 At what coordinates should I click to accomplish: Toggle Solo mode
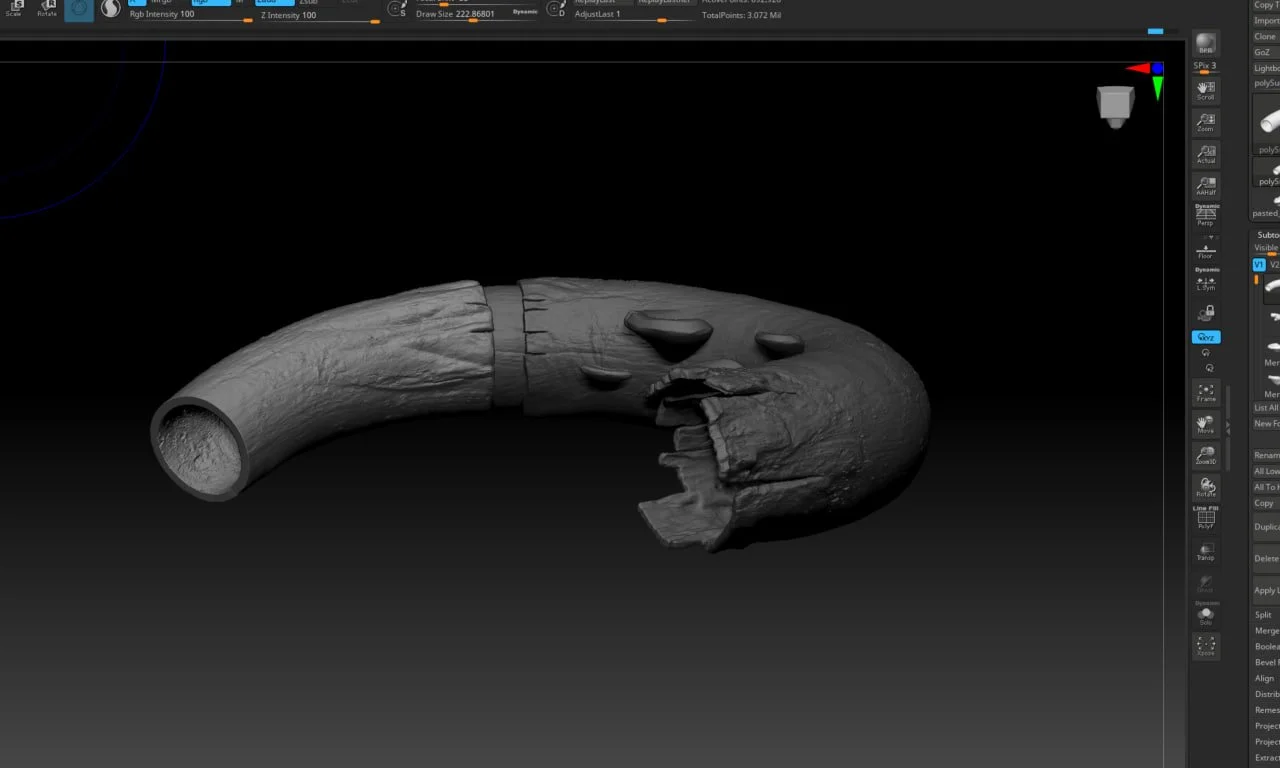pyautogui.click(x=1205, y=614)
